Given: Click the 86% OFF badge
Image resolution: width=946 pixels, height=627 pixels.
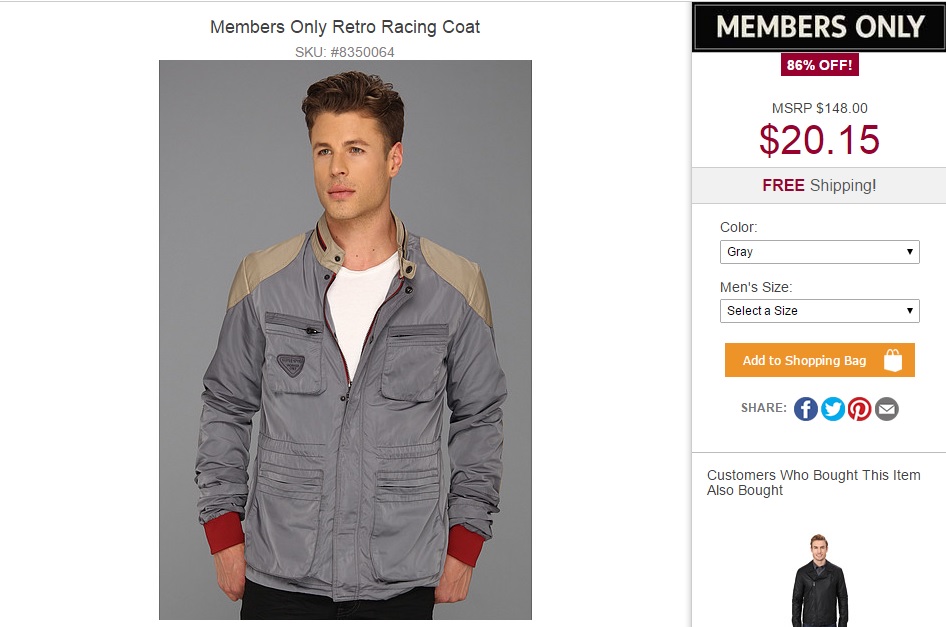Looking at the screenshot, I should (x=820, y=65).
